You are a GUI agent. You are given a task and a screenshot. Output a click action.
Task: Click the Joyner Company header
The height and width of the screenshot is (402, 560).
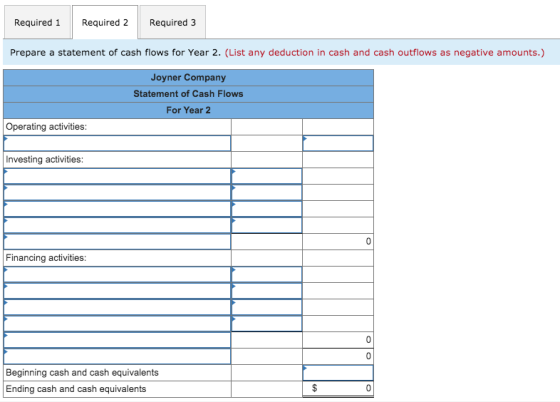click(188, 77)
